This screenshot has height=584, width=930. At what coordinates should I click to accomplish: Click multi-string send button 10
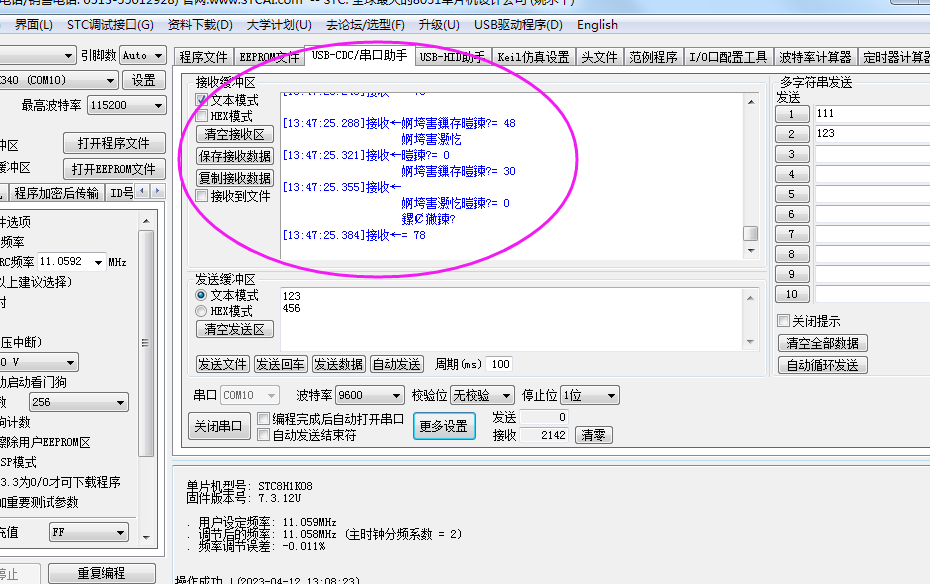click(792, 294)
